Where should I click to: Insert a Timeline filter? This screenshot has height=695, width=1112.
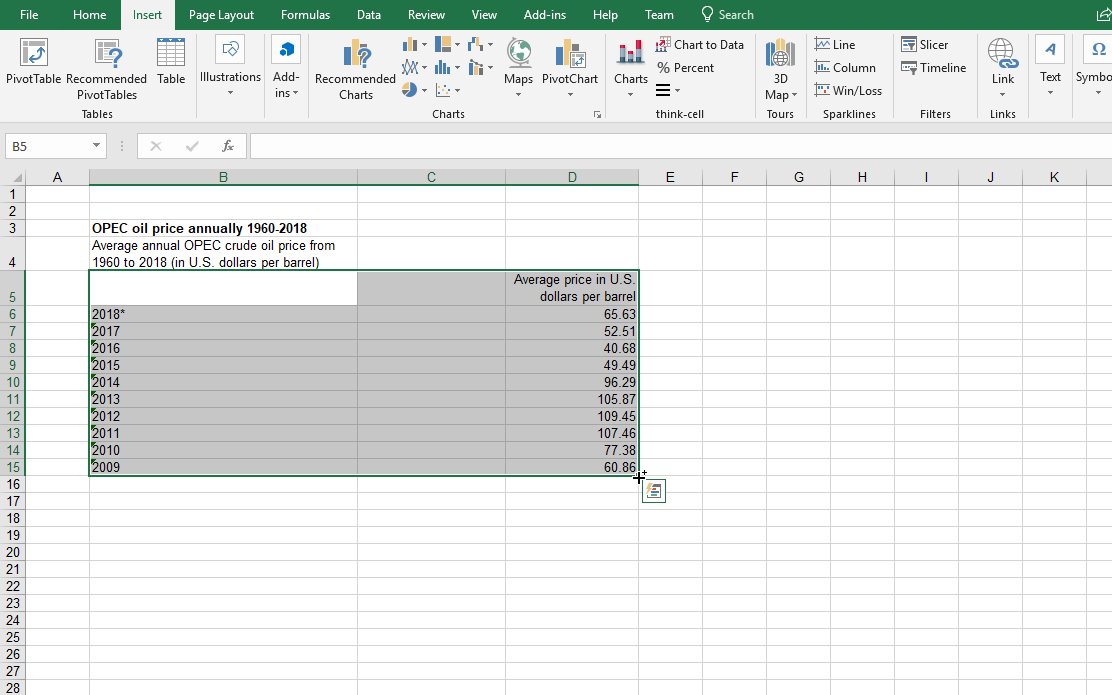pyautogui.click(x=933, y=67)
